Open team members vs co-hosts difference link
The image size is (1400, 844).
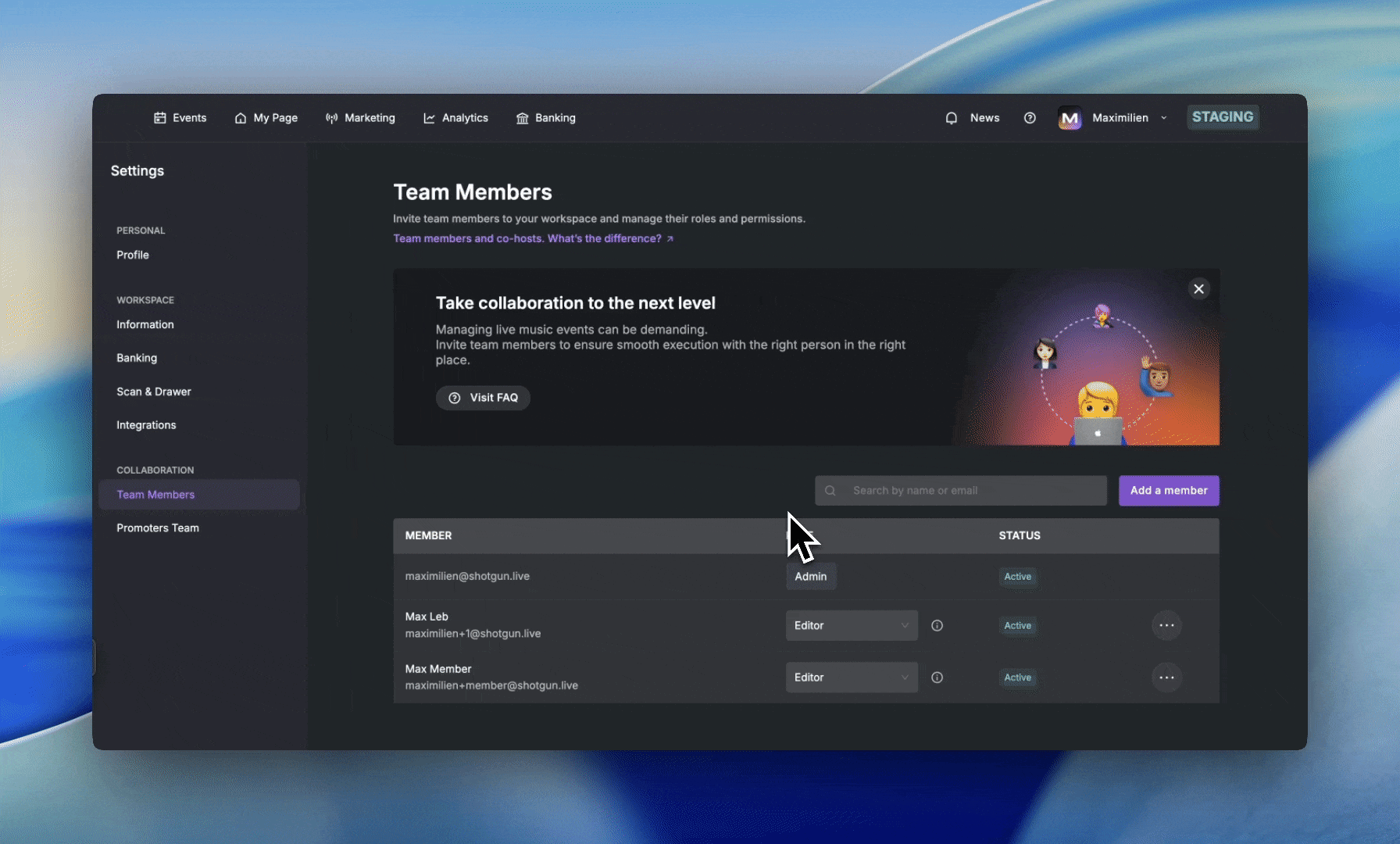click(x=533, y=239)
